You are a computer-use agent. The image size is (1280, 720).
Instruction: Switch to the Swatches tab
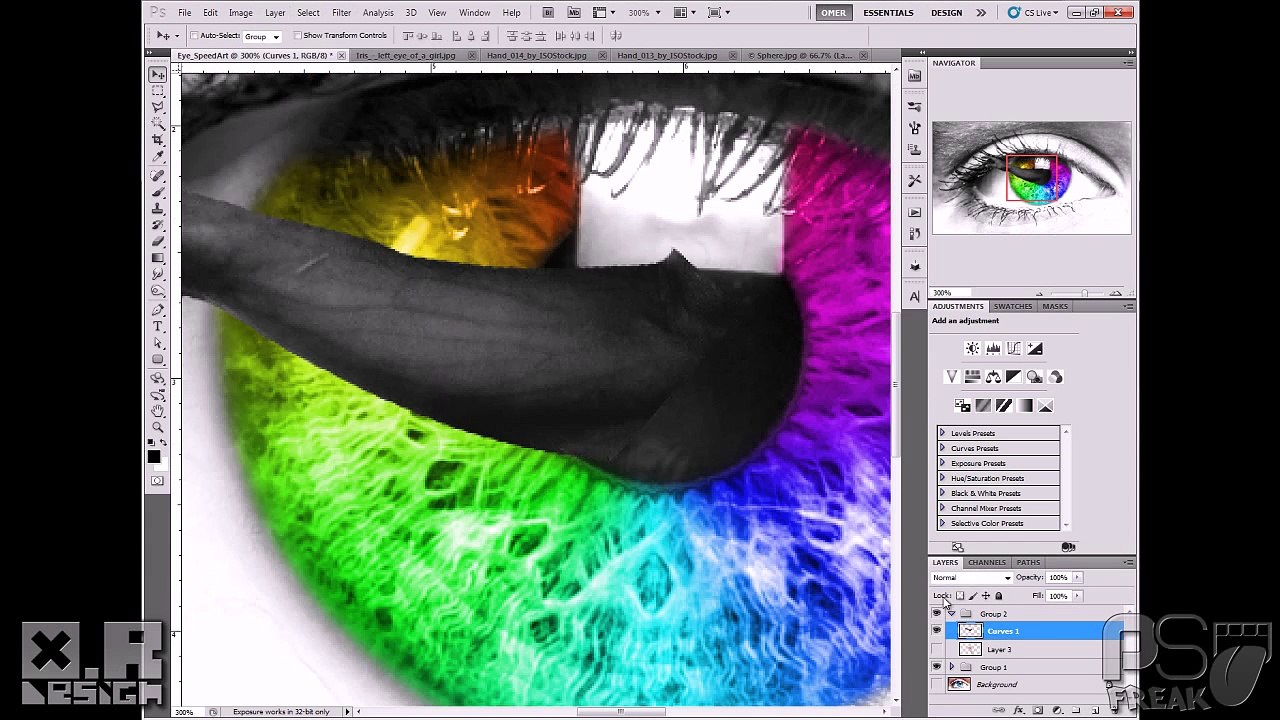(1013, 306)
